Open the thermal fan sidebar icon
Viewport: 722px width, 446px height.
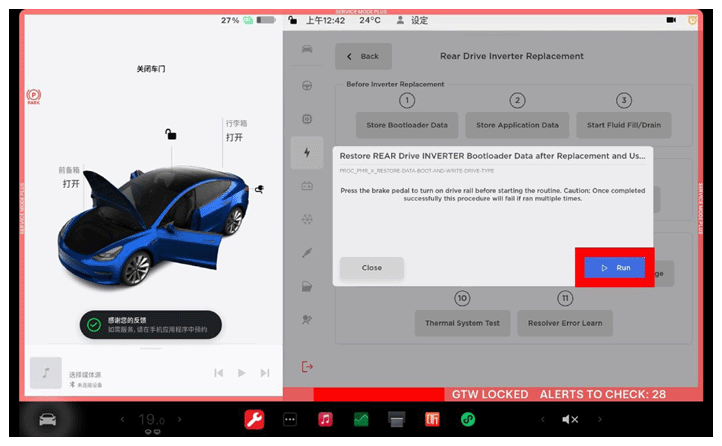(x=307, y=220)
